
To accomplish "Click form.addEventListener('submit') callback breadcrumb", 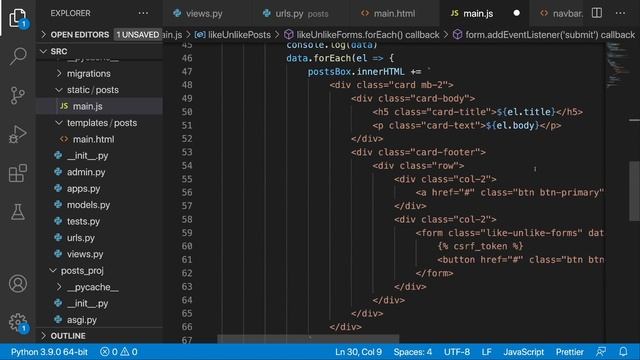I will pyautogui.click(x=544, y=35).
